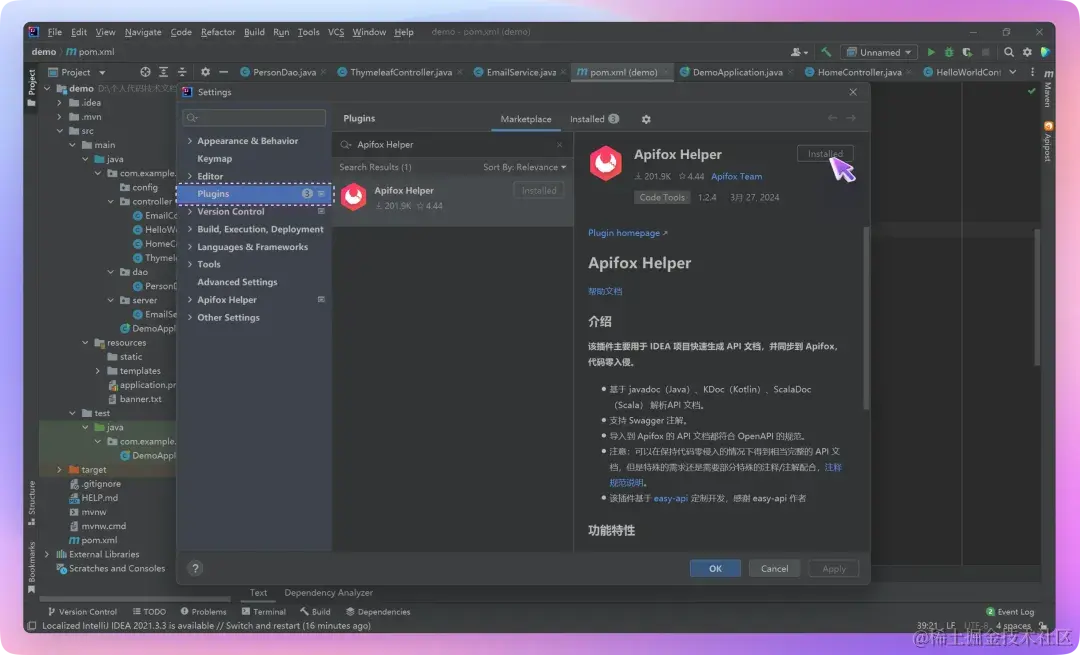Open the Maven tool window on right edge
This screenshot has width=1080, height=655.
point(1048,89)
